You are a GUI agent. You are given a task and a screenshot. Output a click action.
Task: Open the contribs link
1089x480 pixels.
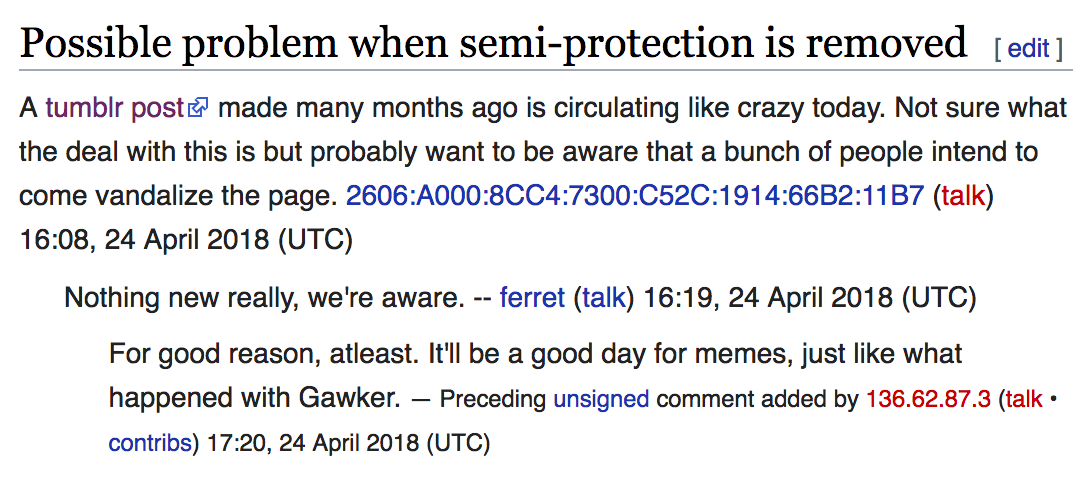(150, 443)
